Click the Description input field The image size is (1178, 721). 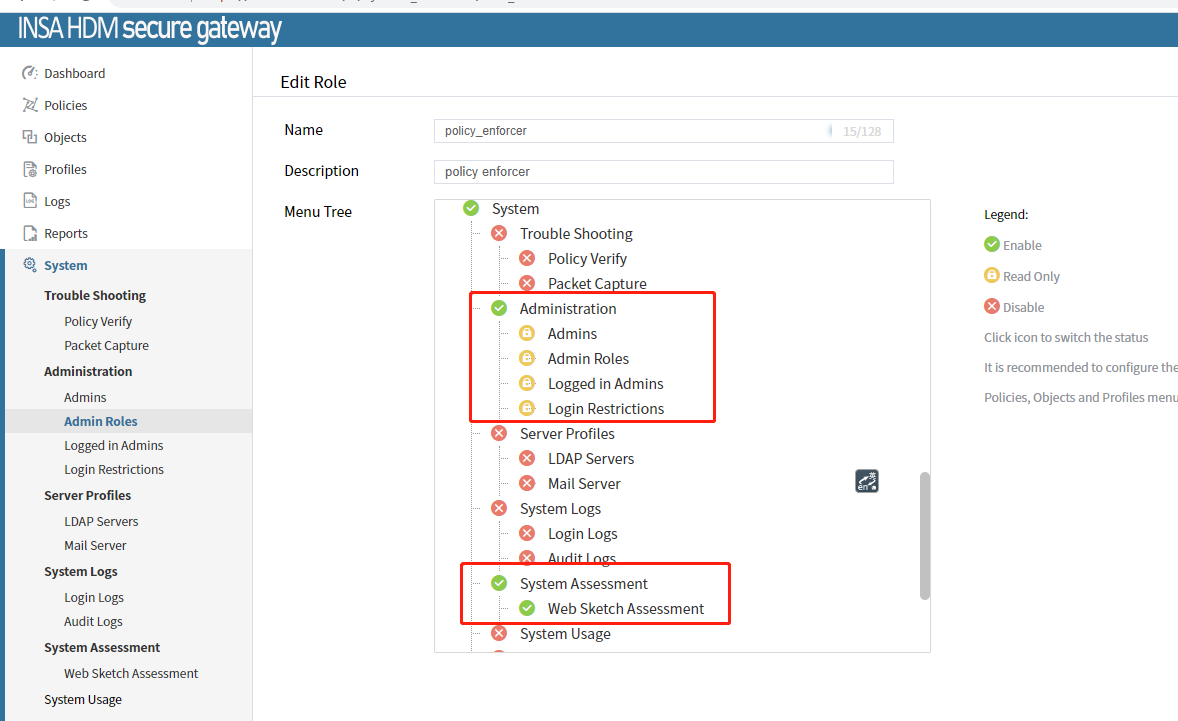(663, 172)
